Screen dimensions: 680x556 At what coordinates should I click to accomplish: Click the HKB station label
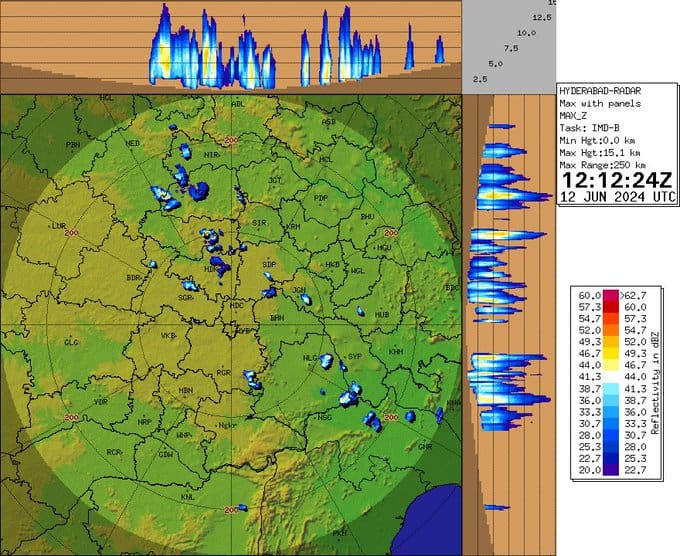[x=332, y=265]
